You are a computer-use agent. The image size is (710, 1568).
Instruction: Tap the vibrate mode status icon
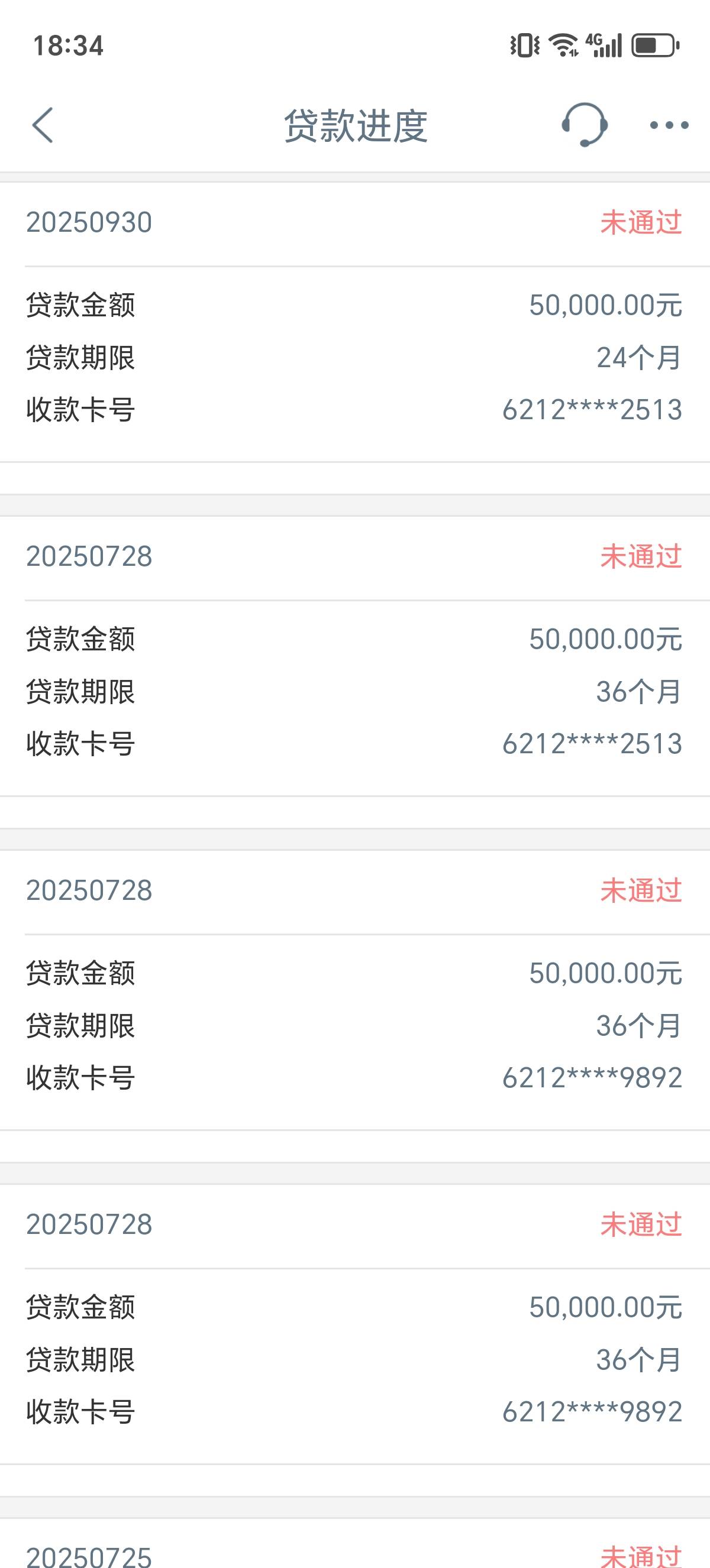coord(524,46)
